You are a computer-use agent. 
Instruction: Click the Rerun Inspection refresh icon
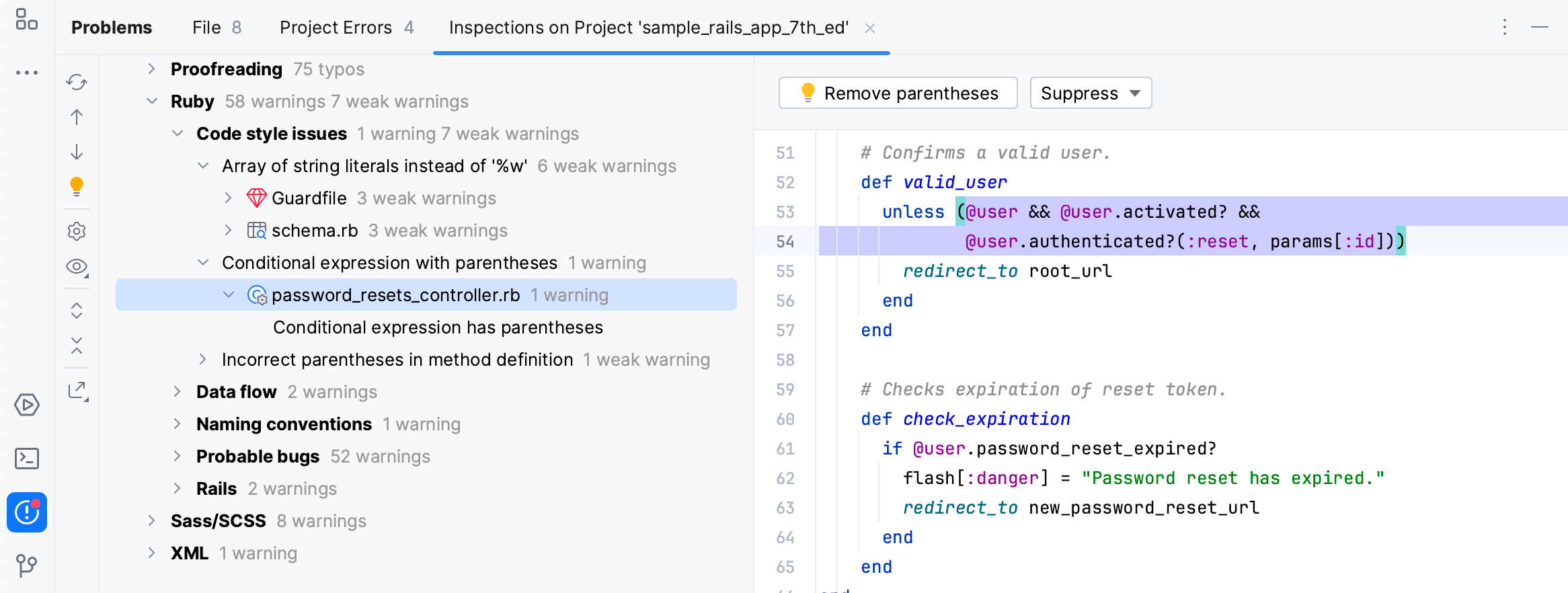pyautogui.click(x=77, y=82)
